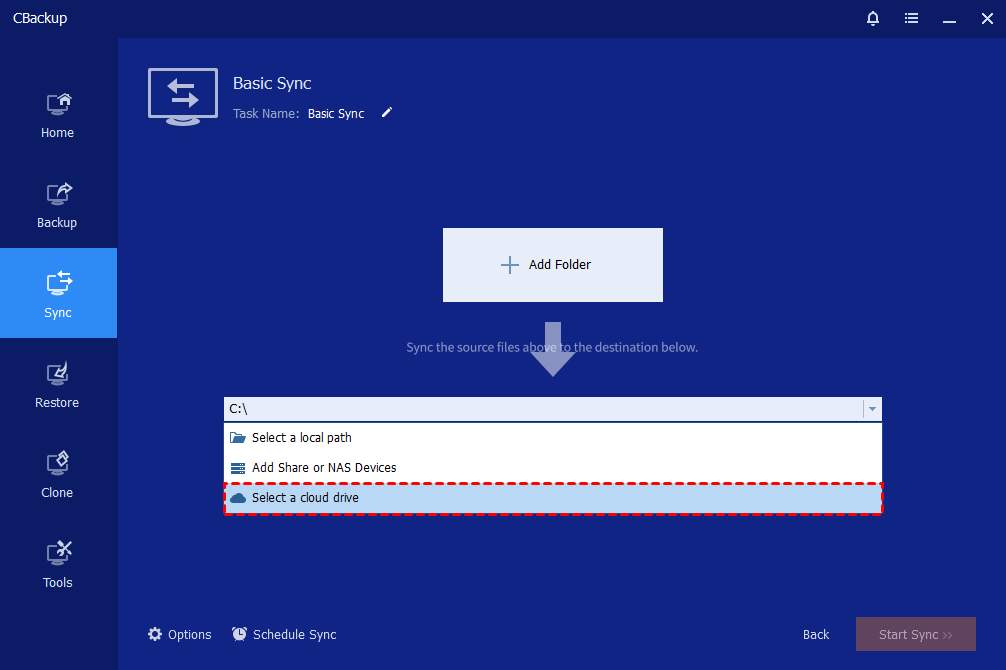
Task: Select the Sync sidebar icon
Action: point(58,293)
